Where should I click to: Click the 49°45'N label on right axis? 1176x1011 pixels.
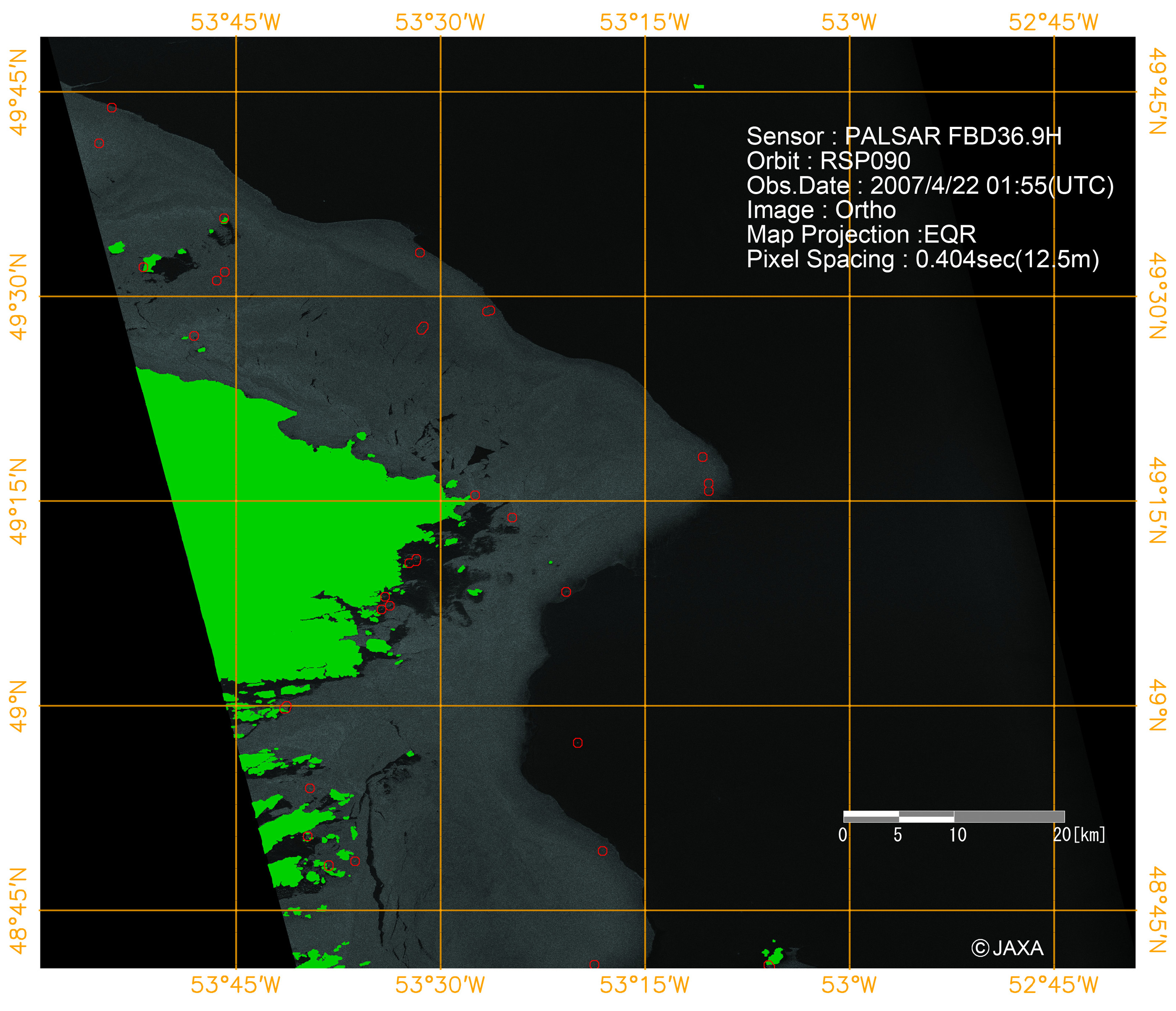coord(1158,91)
